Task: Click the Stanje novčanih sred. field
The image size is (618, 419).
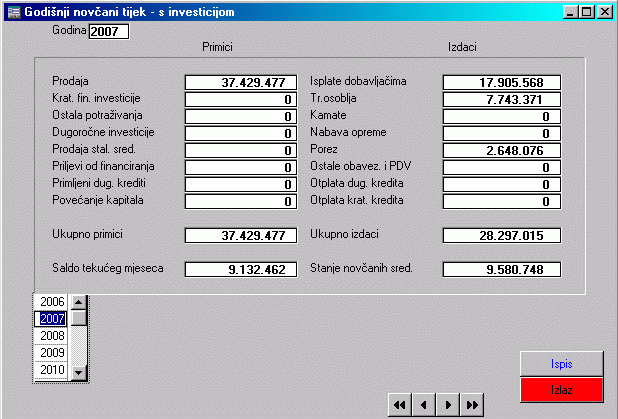Action: click(x=502, y=269)
